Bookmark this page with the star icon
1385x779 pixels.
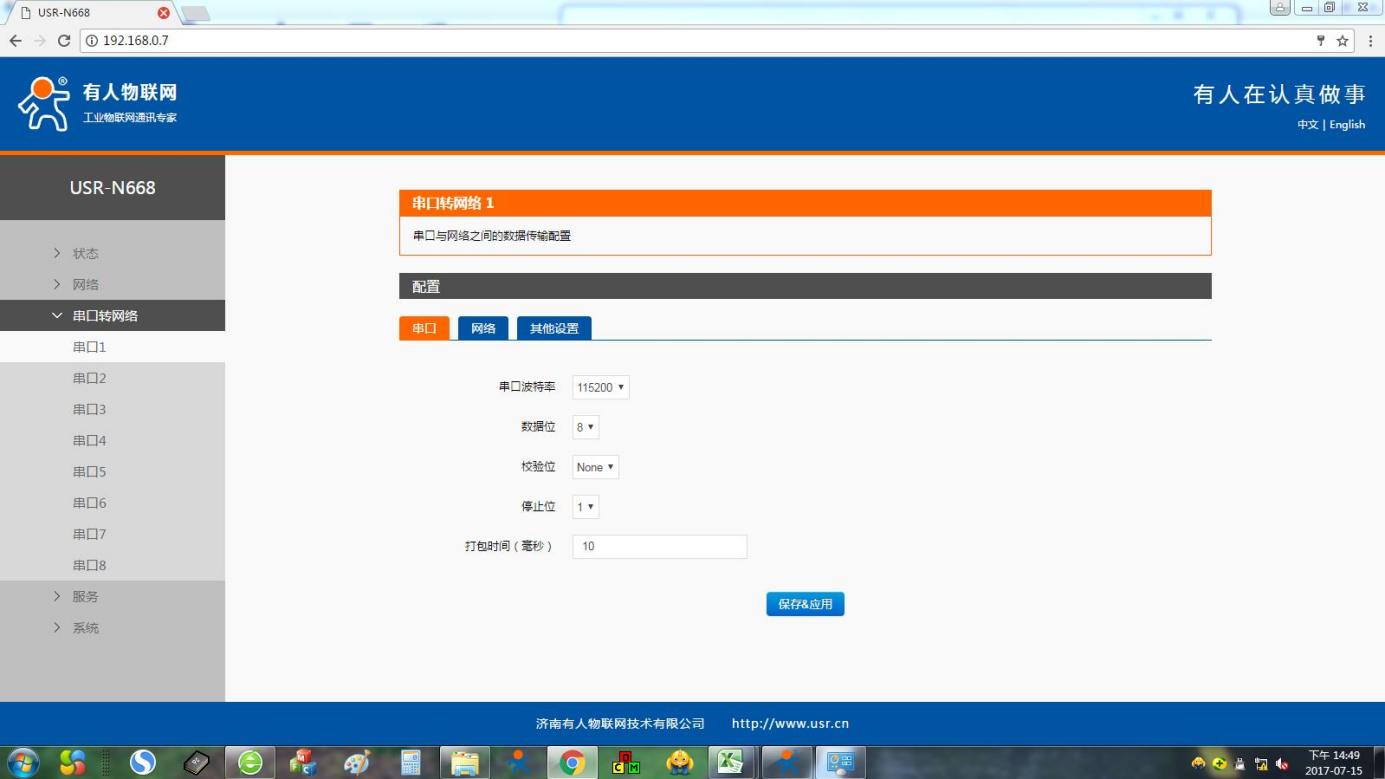click(1343, 41)
